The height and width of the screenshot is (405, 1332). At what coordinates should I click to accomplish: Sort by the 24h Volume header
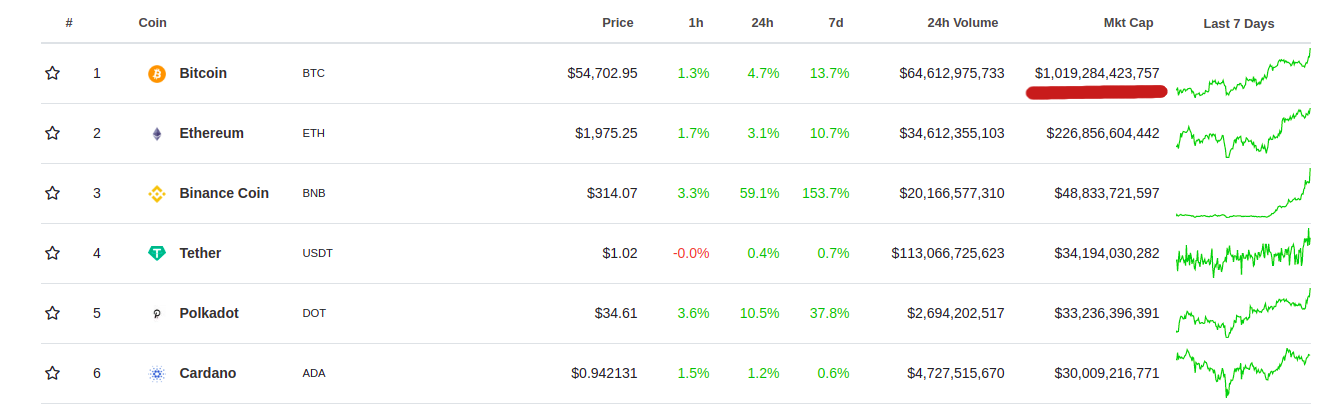pyautogui.click(x=963, y=22)
